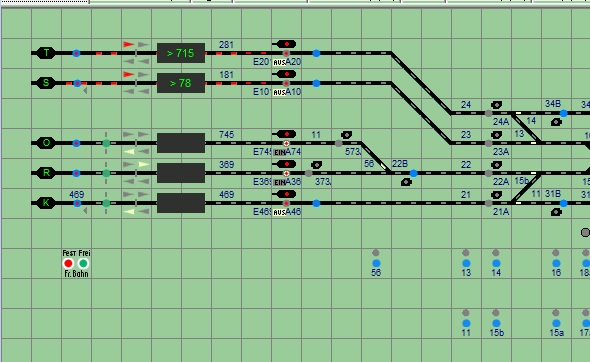Screen dimensions: 590x362
Task: Click the S line endpoint hexagon
Action: point(46,83)
